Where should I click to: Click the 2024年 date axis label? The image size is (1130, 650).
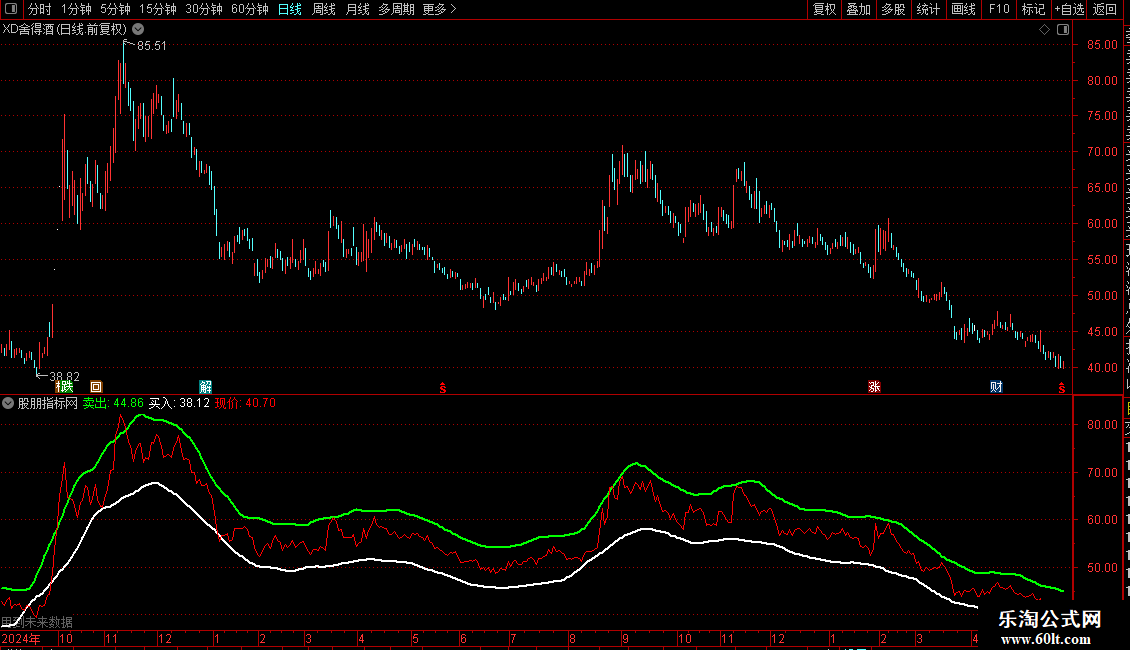click(x=21, y=638)
